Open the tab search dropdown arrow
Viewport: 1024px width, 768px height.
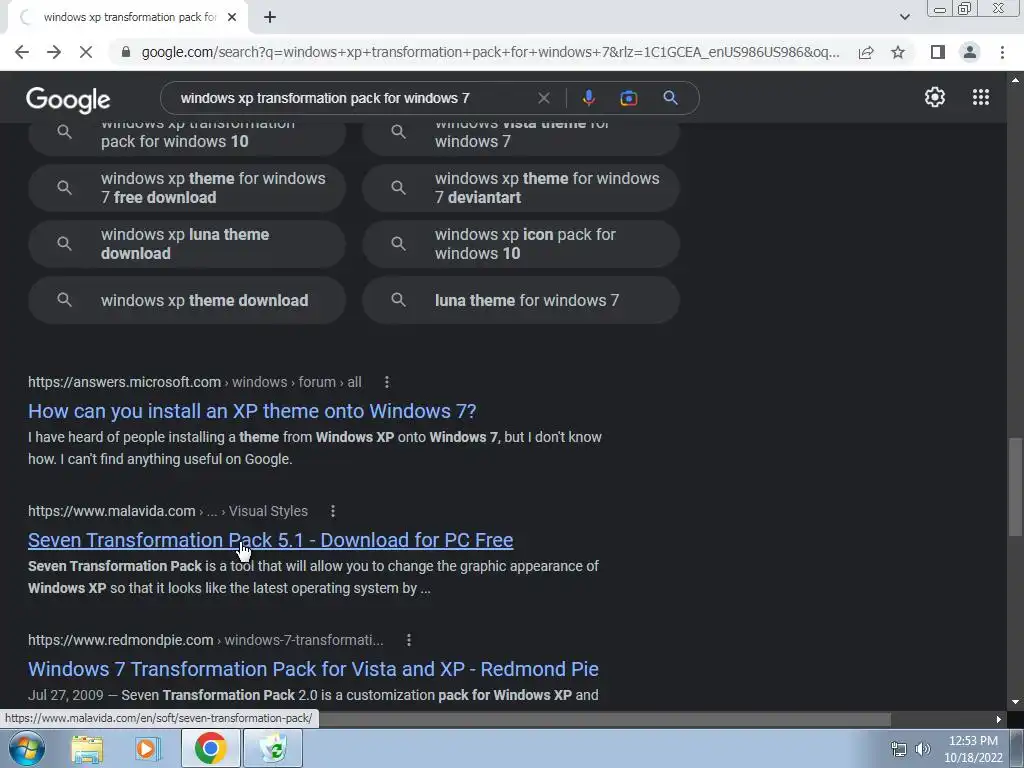[x=904, y=17]
